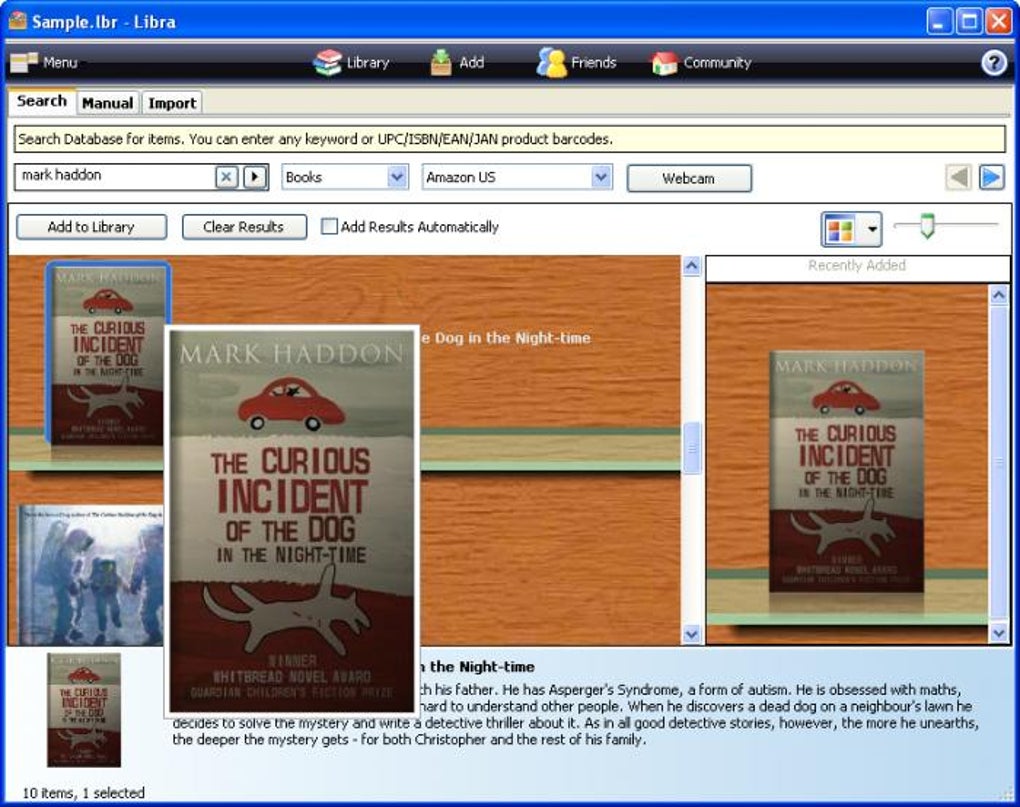Switch to the Import tab

pyautogui.click(x=172, y=103)
